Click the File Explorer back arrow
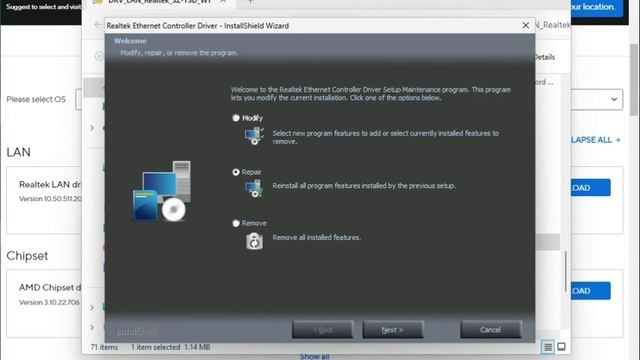Viewport: 640px width, 360px height. [98, 25]
